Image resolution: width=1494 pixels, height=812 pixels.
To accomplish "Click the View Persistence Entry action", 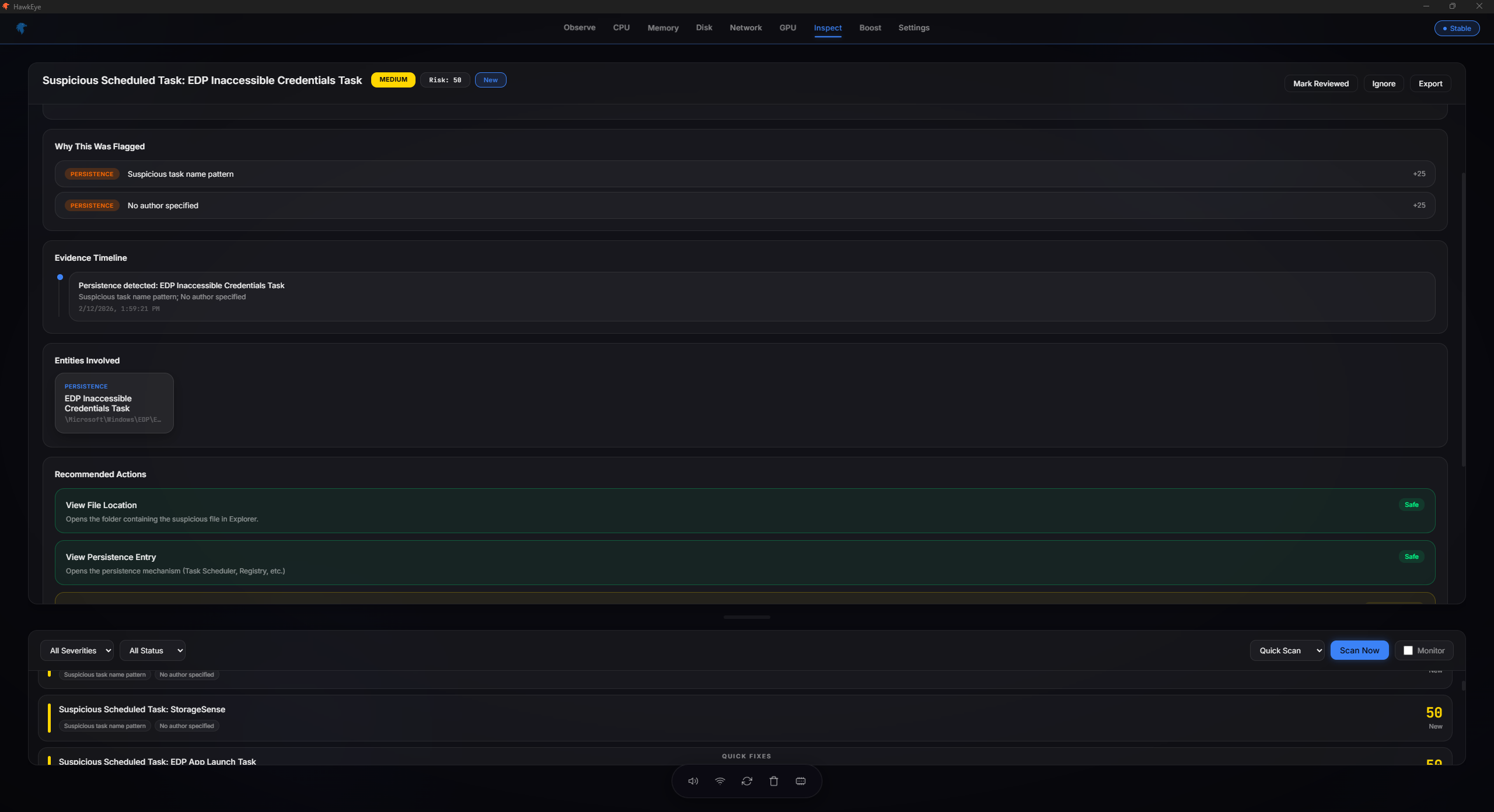I will pos(744,563).
